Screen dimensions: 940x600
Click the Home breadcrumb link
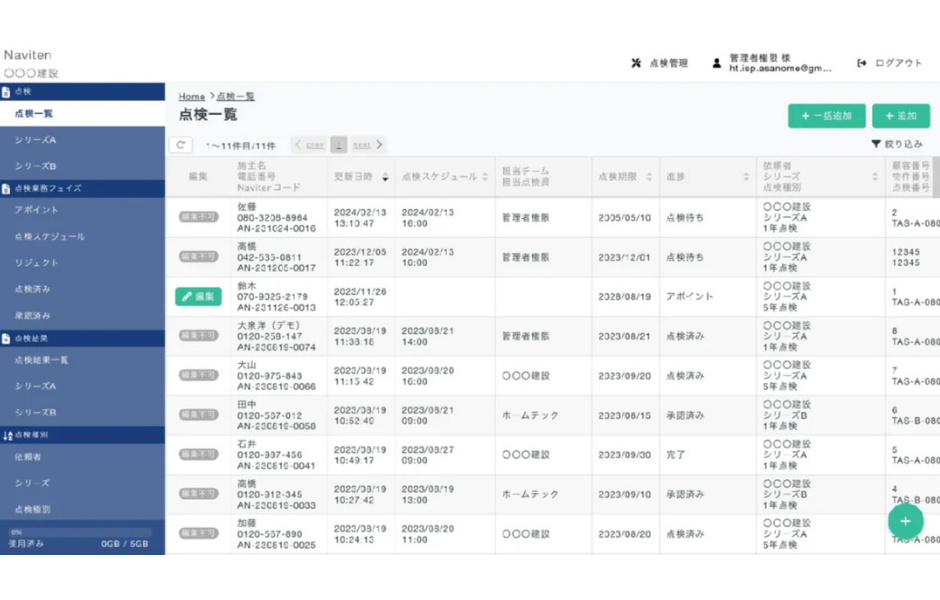point(191,97)
